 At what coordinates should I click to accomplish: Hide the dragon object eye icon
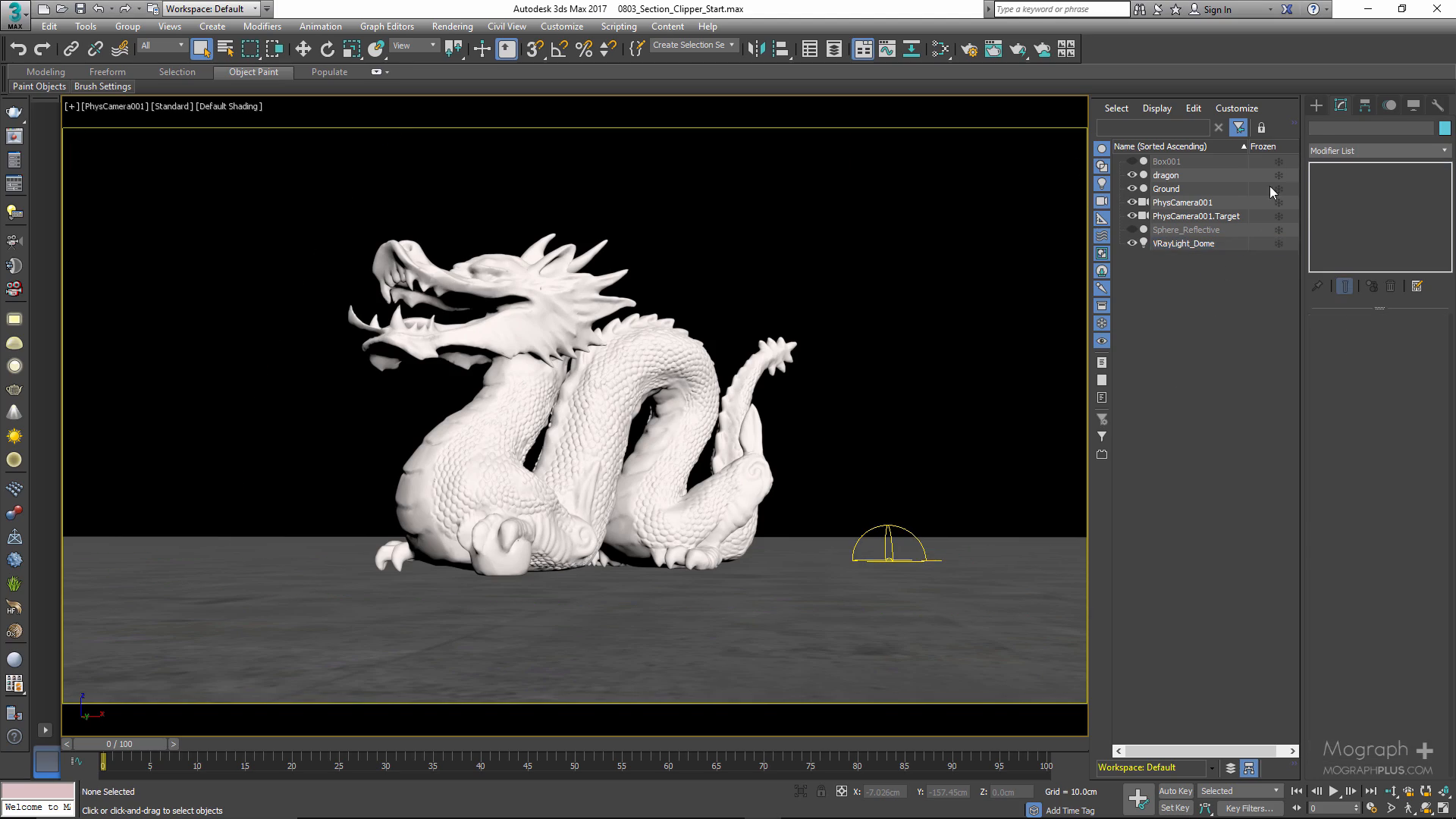tap(1131, 175)
